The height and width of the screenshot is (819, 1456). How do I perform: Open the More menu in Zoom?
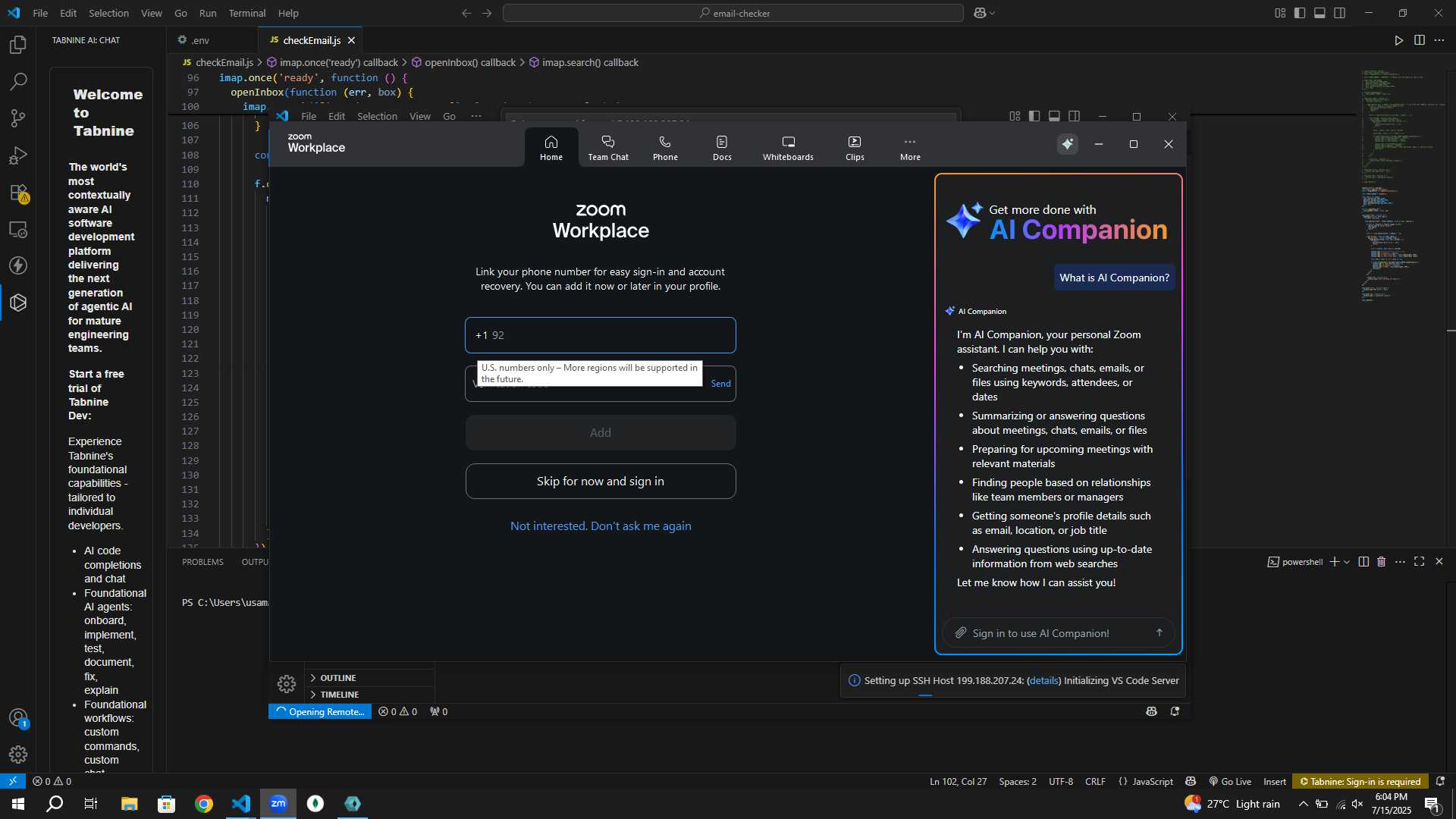click(x=910, y=148)
